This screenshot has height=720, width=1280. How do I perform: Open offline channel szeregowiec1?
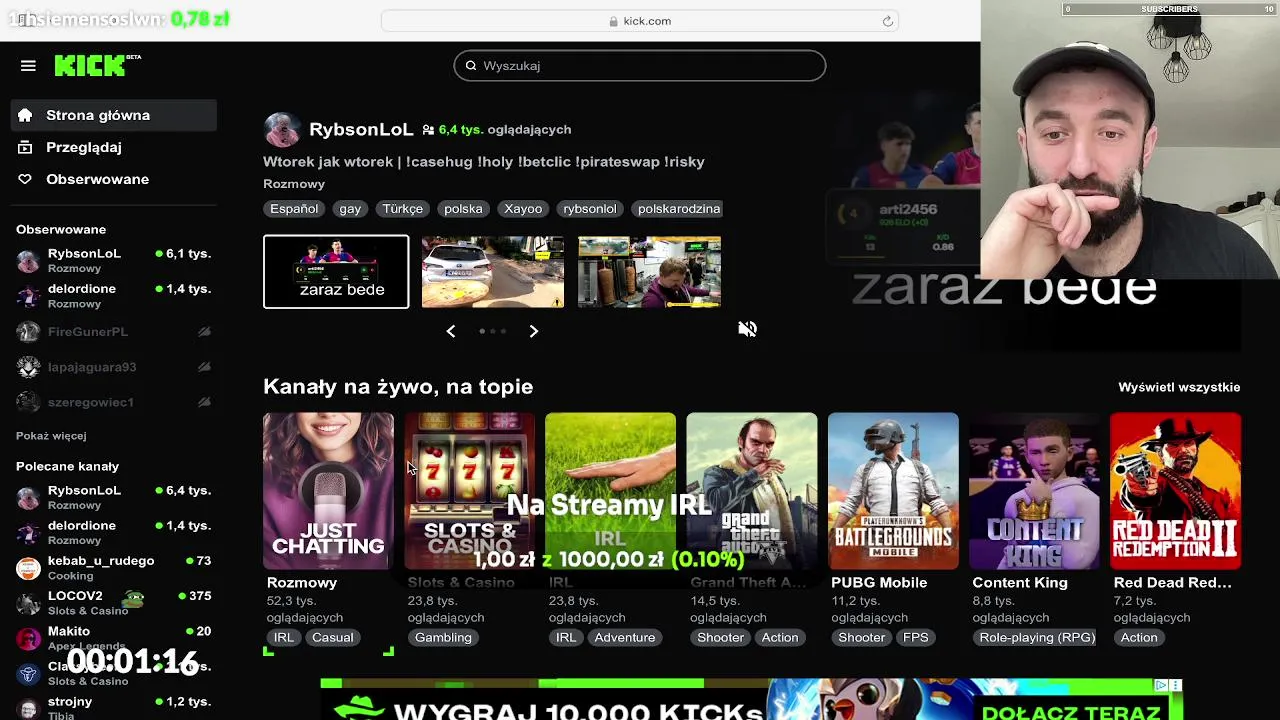114,402
